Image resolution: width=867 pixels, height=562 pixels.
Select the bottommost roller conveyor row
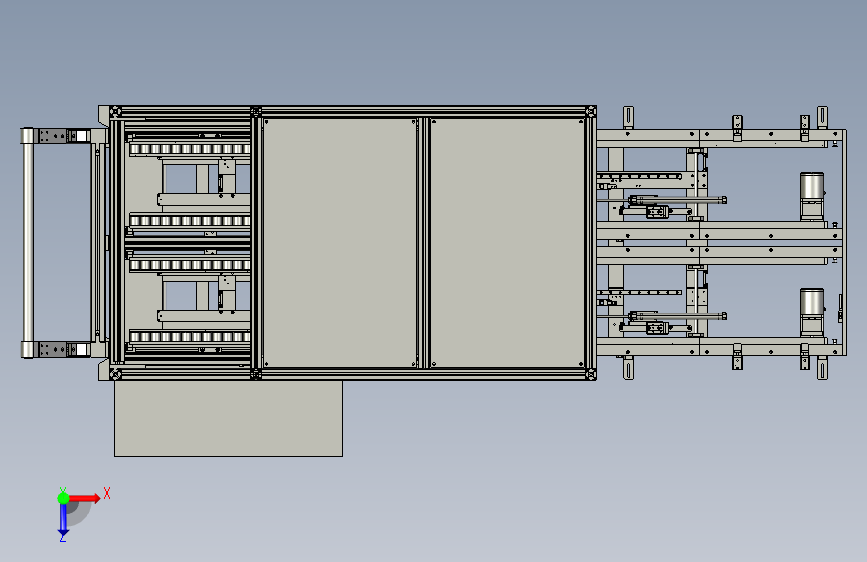(x=190, y=337)
